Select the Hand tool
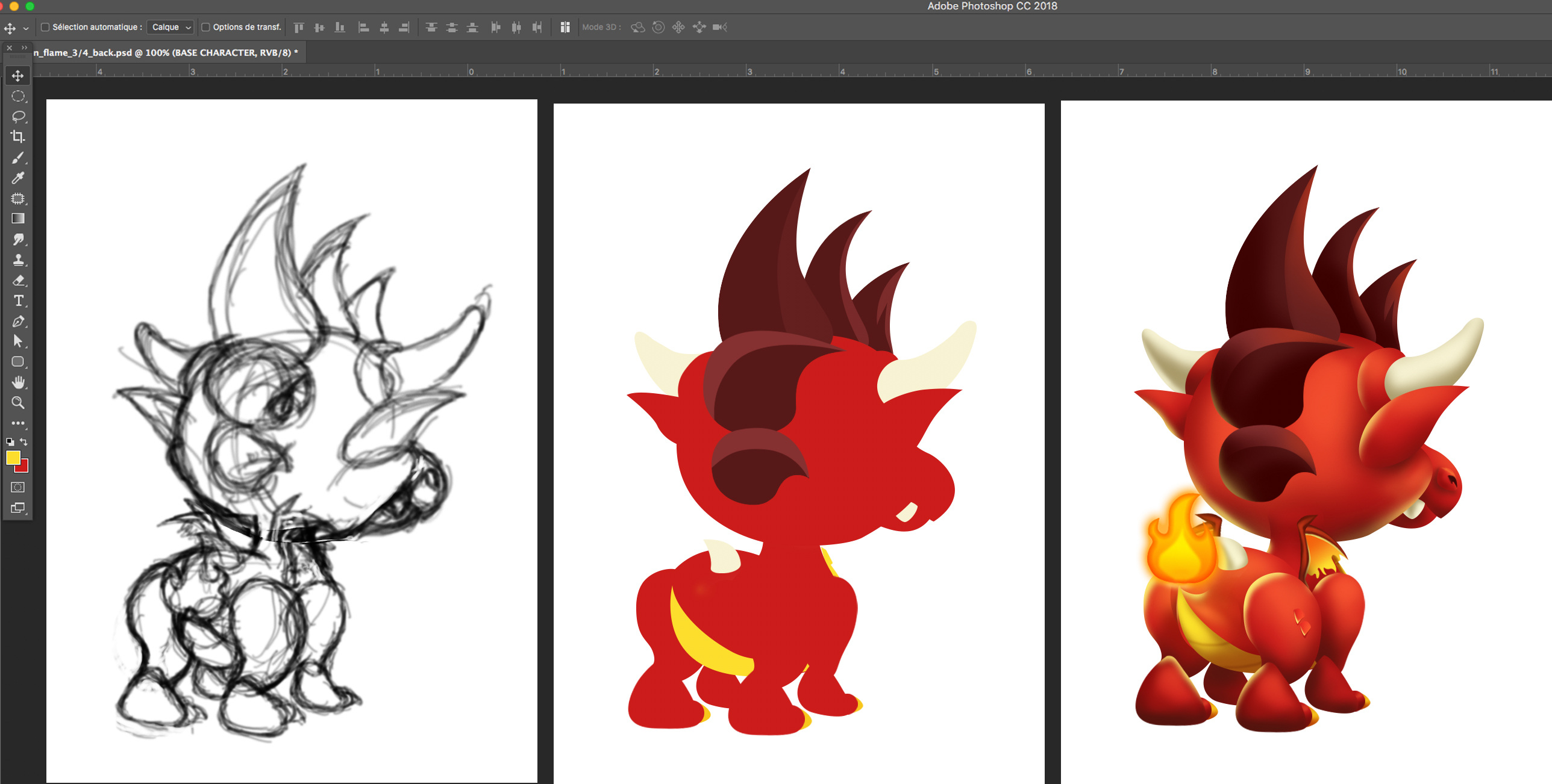 point(17,382)
